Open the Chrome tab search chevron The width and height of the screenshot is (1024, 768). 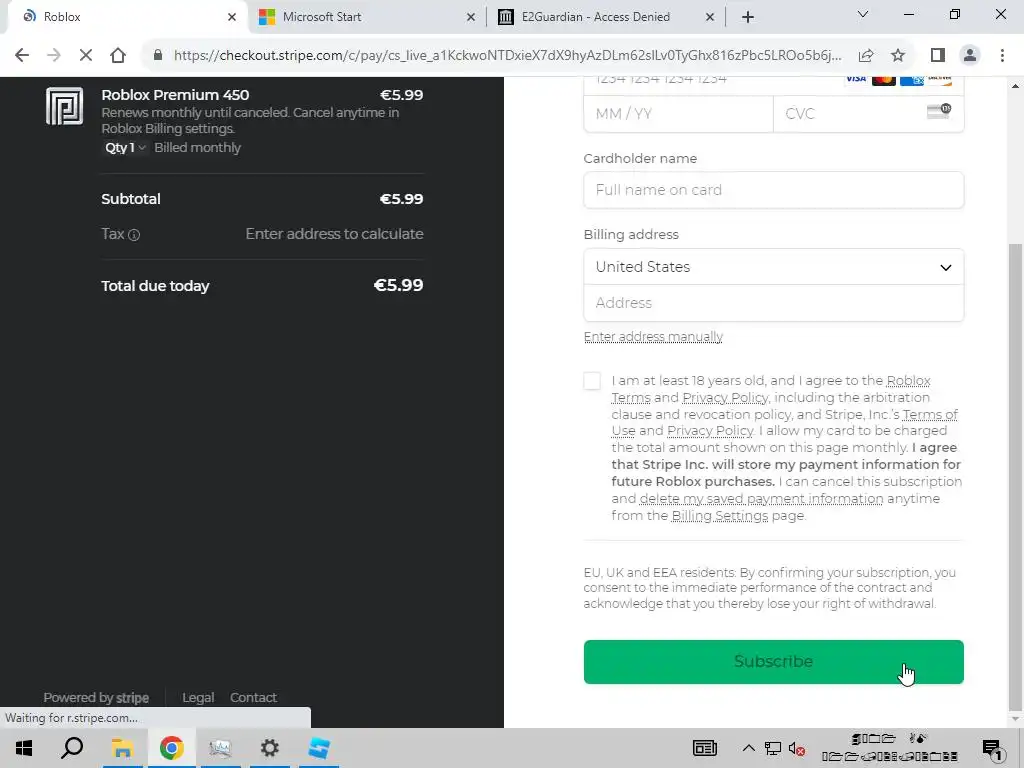click(x=863, y=15)
